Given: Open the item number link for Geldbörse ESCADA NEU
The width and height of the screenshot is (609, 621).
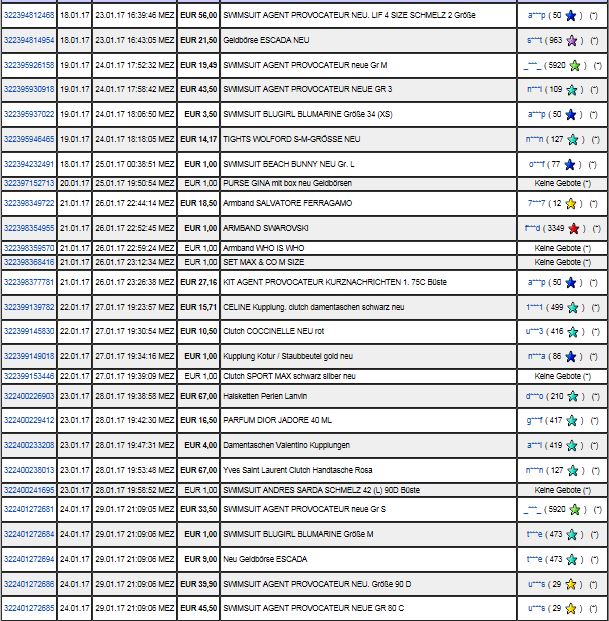Looking at the screenshot, I should tap(29, 40).
